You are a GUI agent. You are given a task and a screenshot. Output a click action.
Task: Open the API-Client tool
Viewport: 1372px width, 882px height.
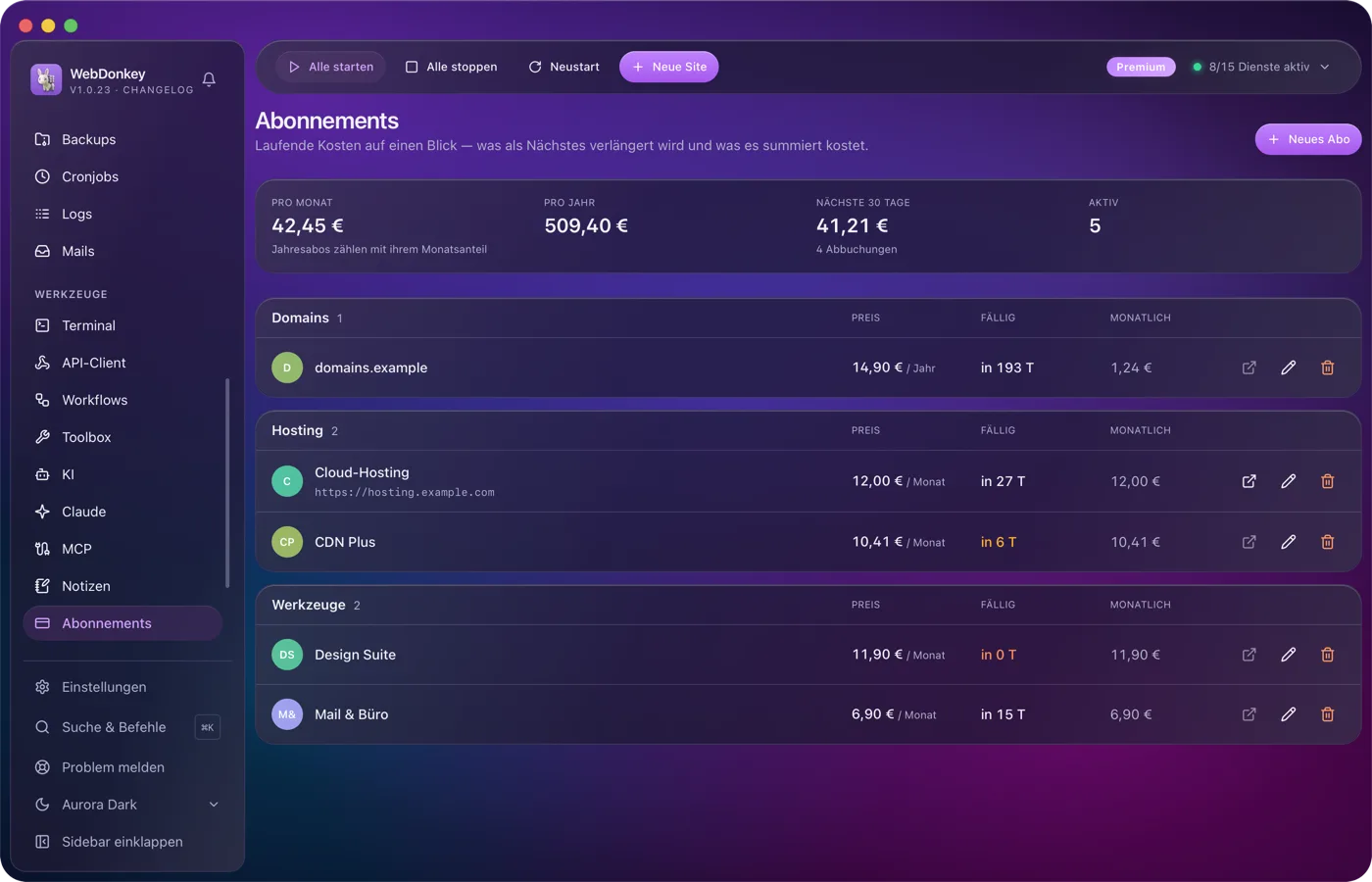tap(123, 363)
